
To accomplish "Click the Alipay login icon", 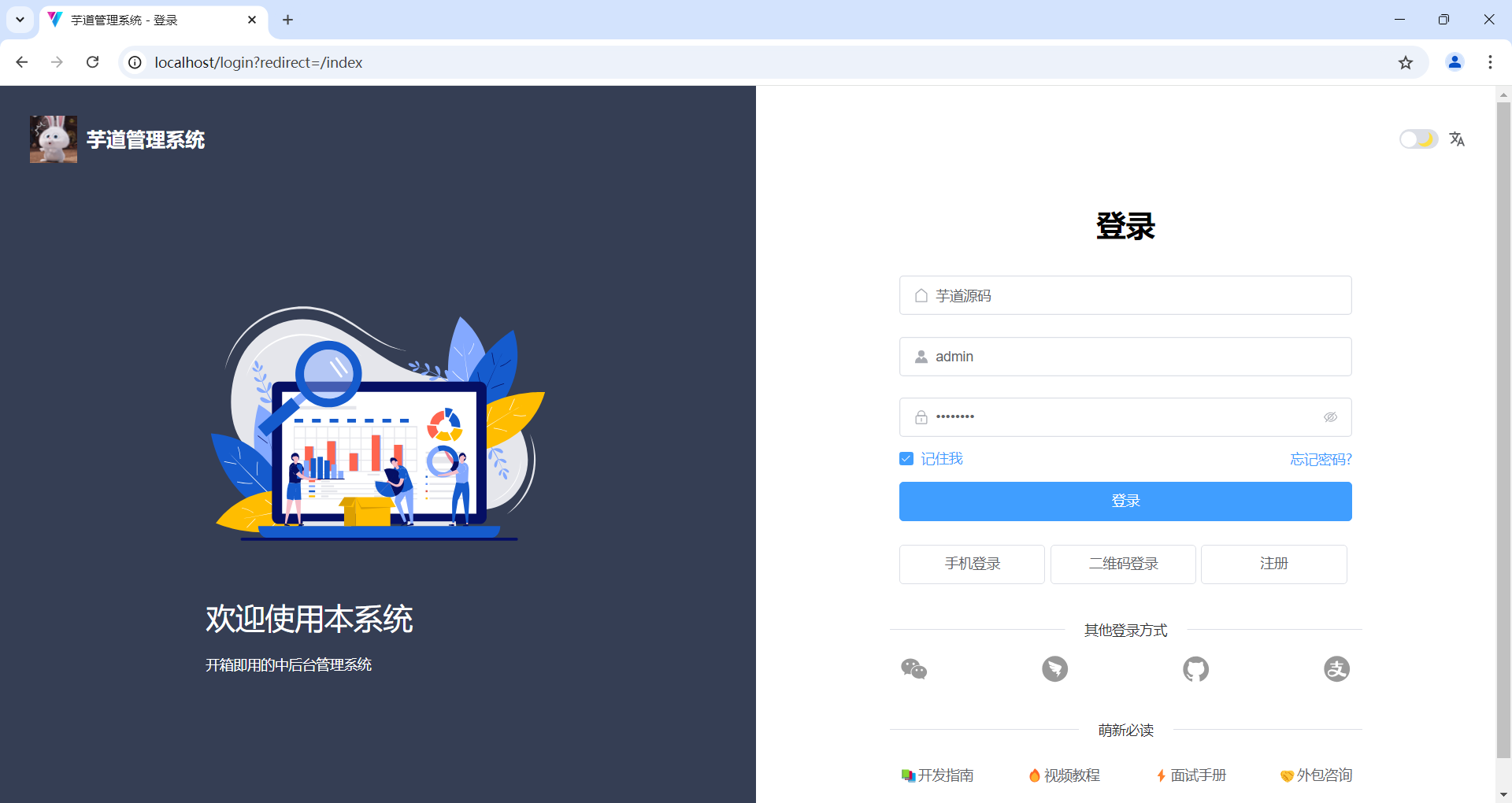I will pos(1336,669).
